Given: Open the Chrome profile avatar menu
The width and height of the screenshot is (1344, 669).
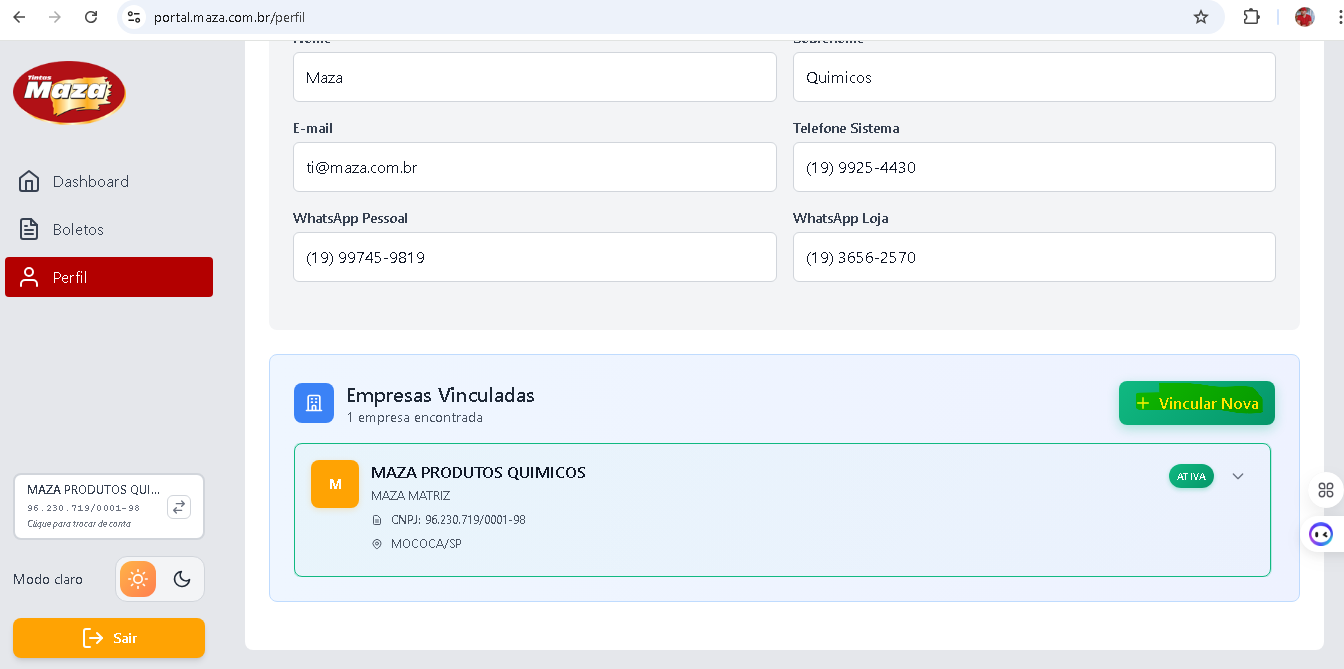Looking at the screenshot, I should click(x=1304, y=17).
